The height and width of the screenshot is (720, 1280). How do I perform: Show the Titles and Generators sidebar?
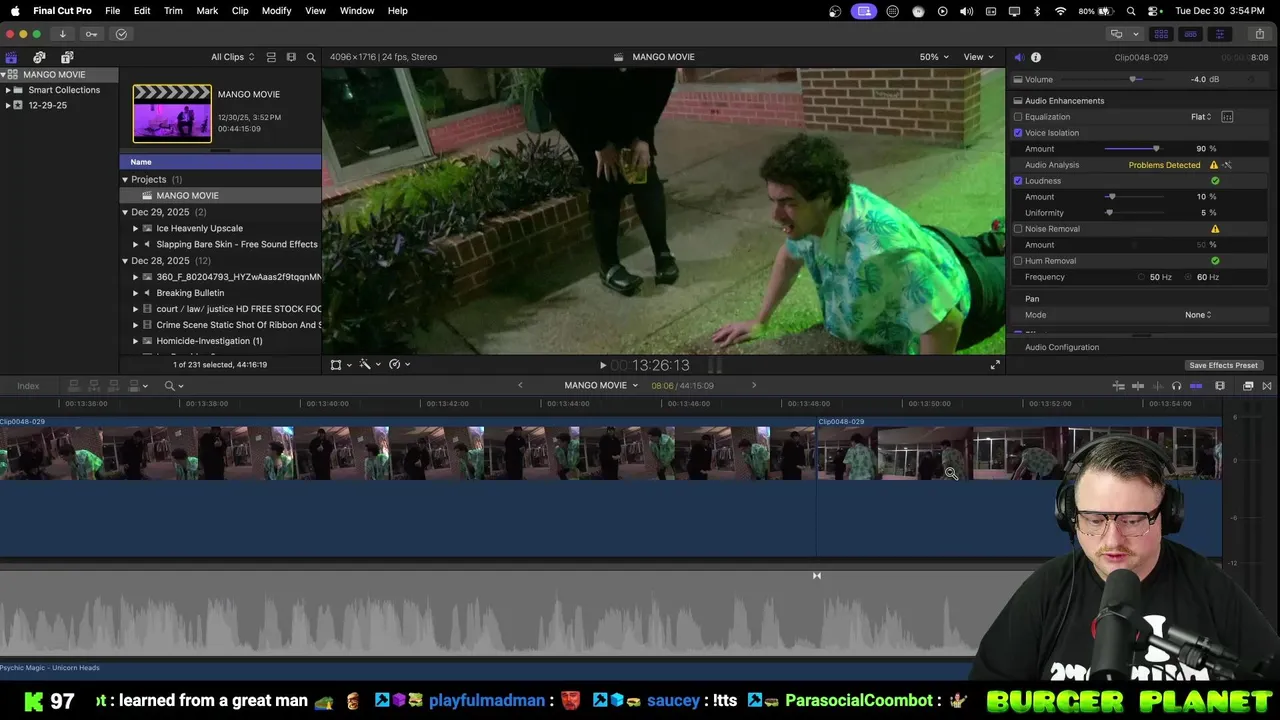coord(67,57)
